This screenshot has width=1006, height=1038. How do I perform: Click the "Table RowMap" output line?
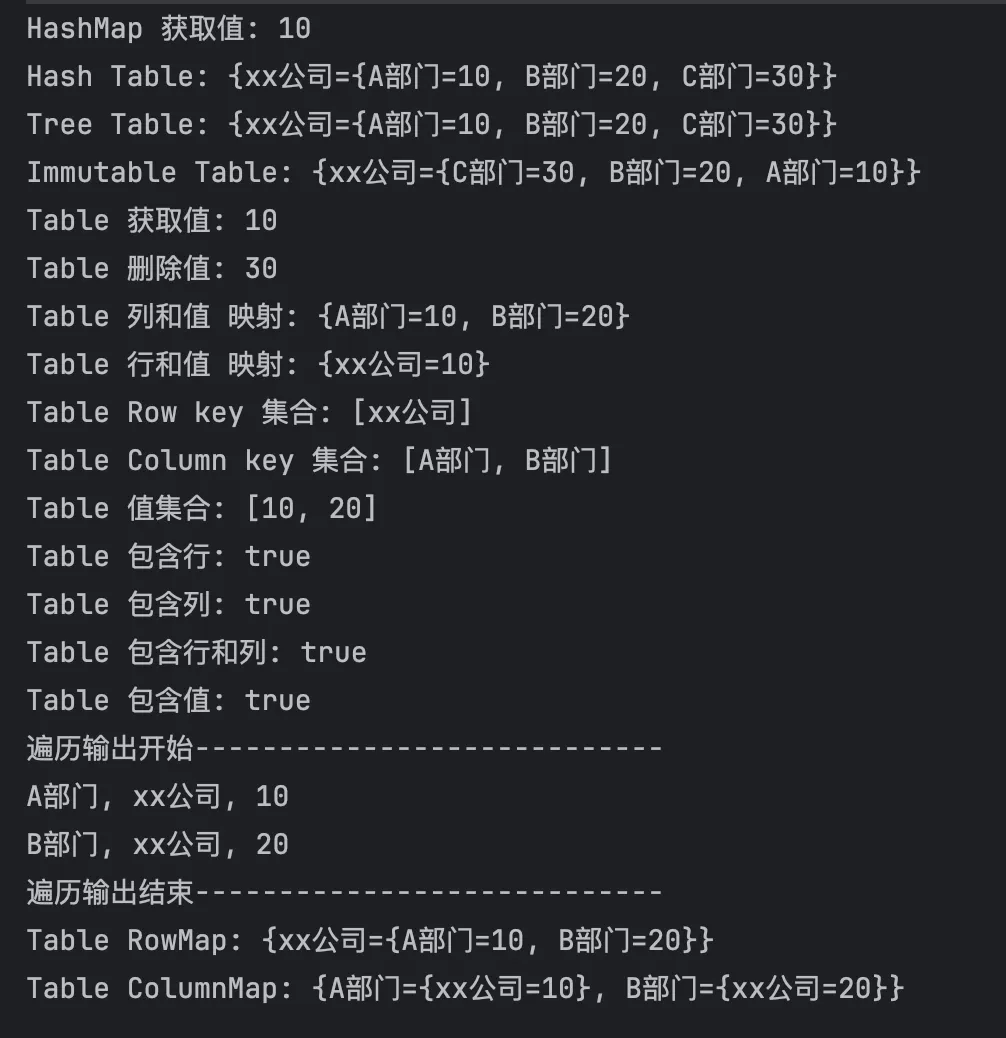370,941
